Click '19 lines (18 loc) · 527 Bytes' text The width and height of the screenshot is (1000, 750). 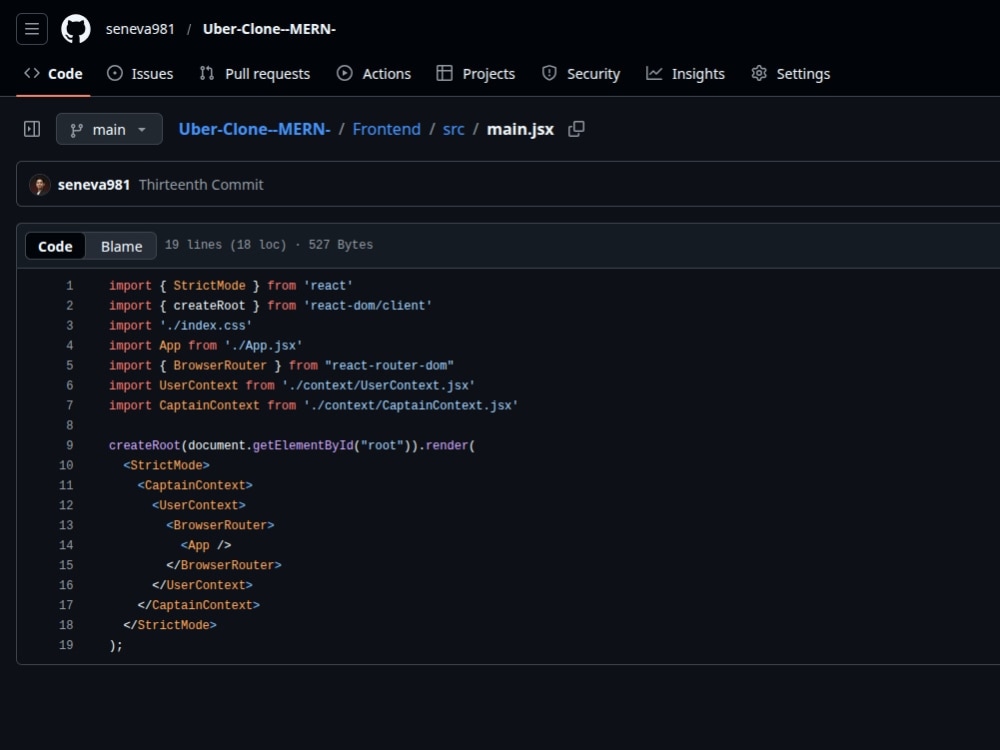click(x=268, y=245)
